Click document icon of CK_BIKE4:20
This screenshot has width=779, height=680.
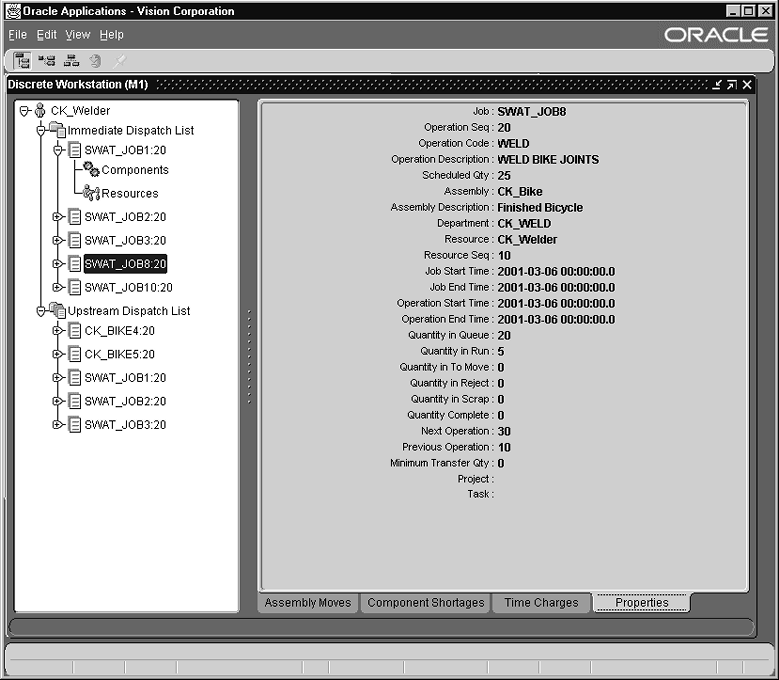[75, 330]
